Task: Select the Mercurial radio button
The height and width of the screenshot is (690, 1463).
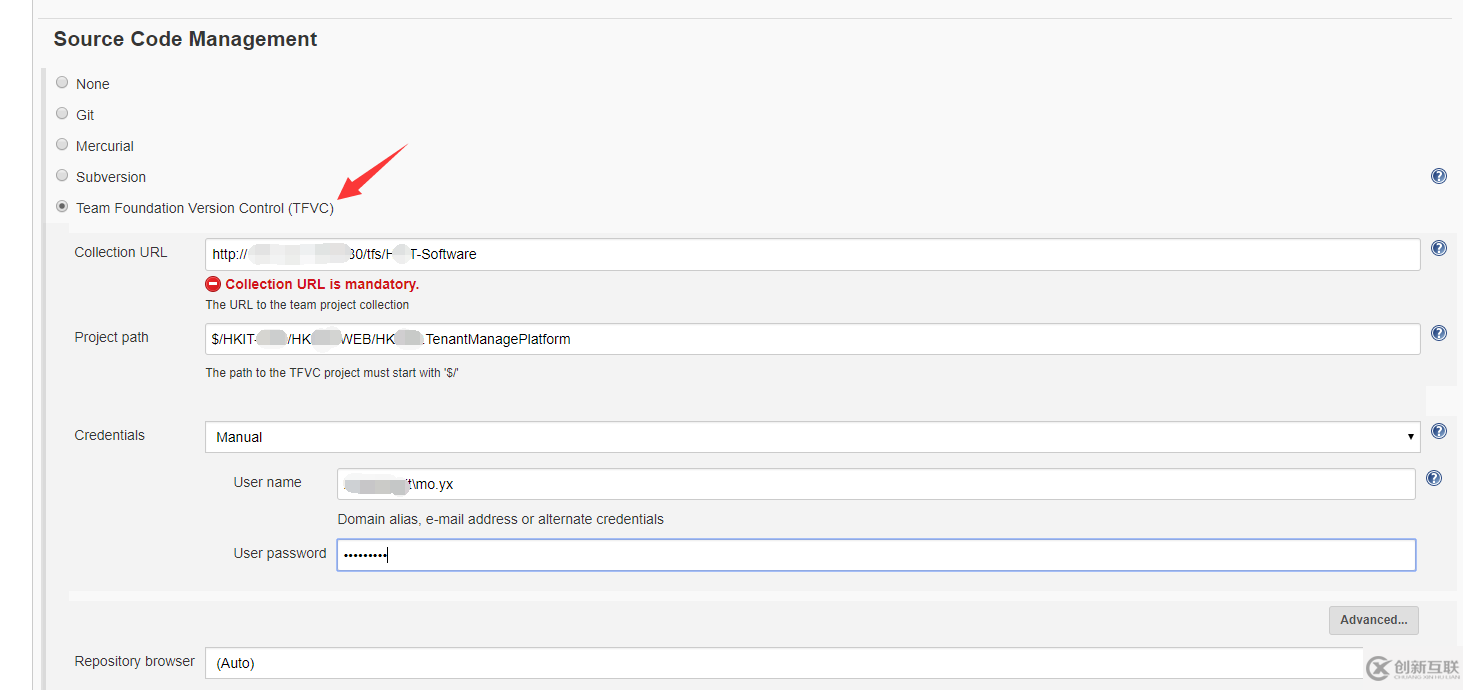Action: point(62,145)
